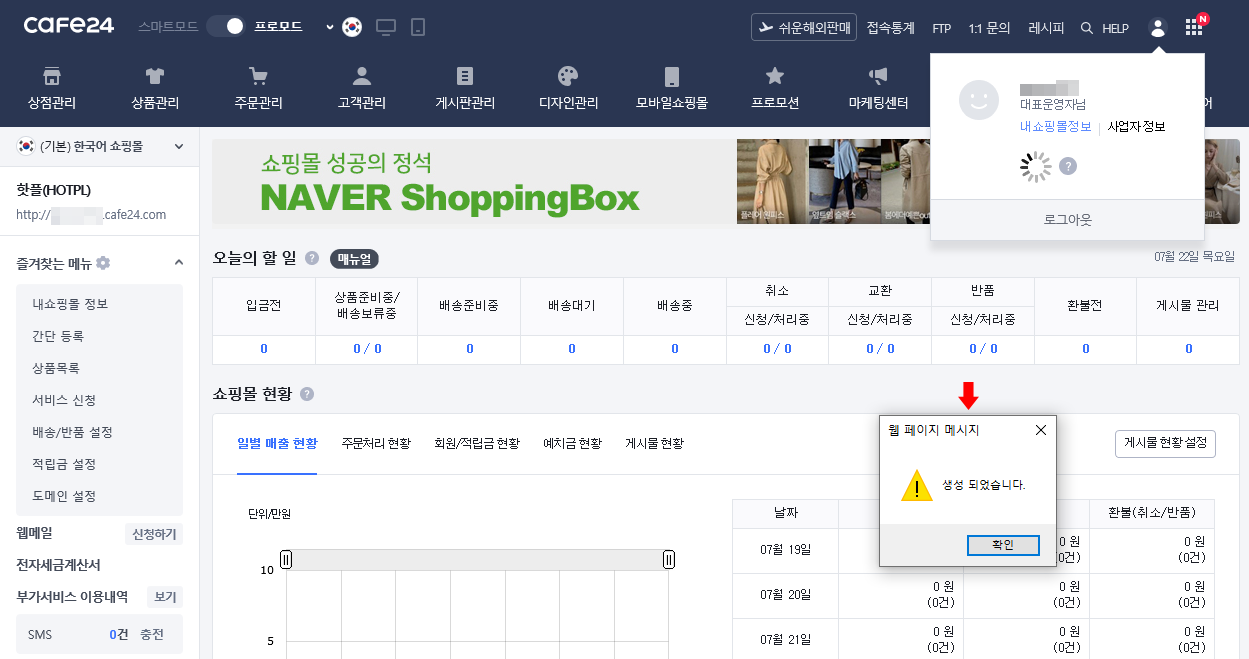Open 1:1 문의 link
The width and height of the screenshot is (1249, 659).
(x=990, y=28)
